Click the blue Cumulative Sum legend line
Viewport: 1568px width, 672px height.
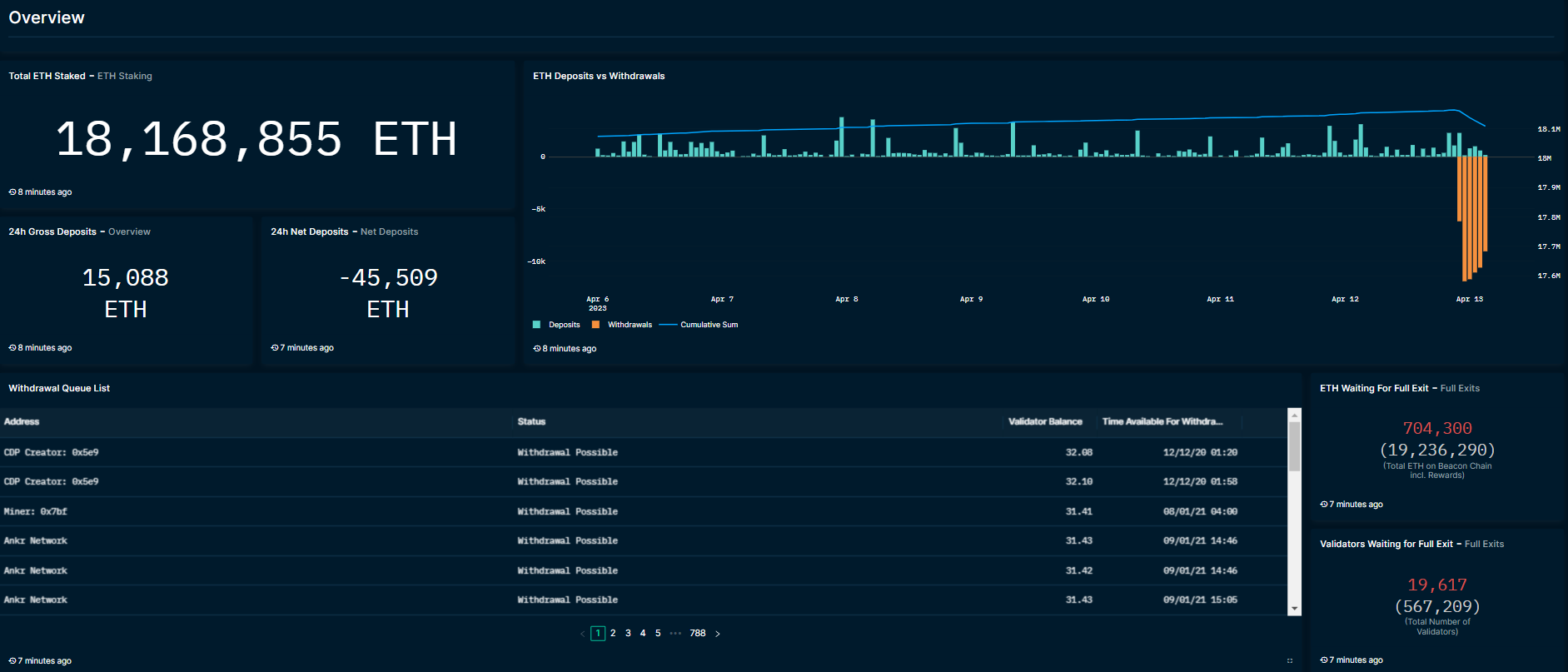point(668,325)
